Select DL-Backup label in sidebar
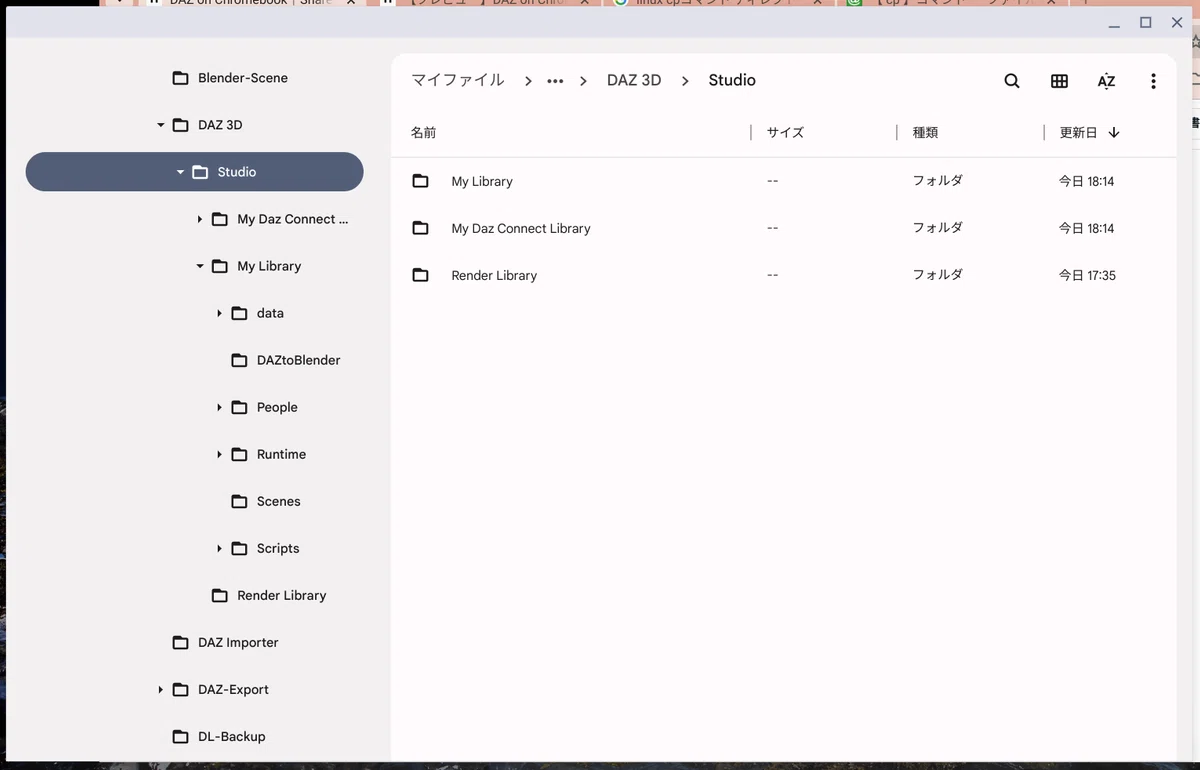 (x=232, y=736)
